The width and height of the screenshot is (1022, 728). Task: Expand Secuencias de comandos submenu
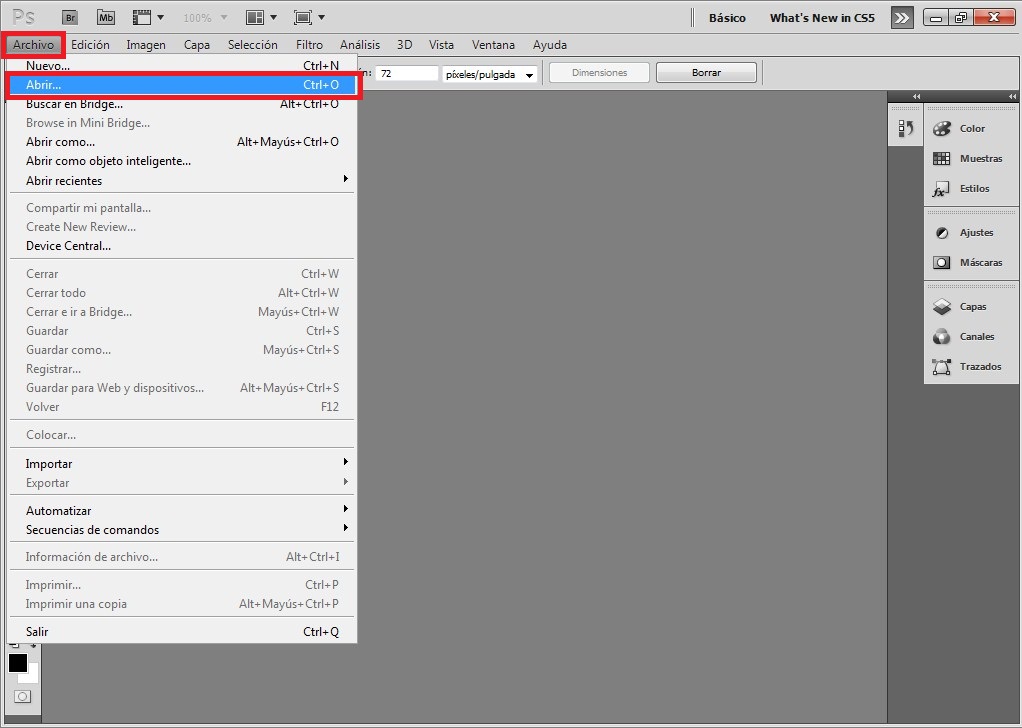tap(346, 528)
